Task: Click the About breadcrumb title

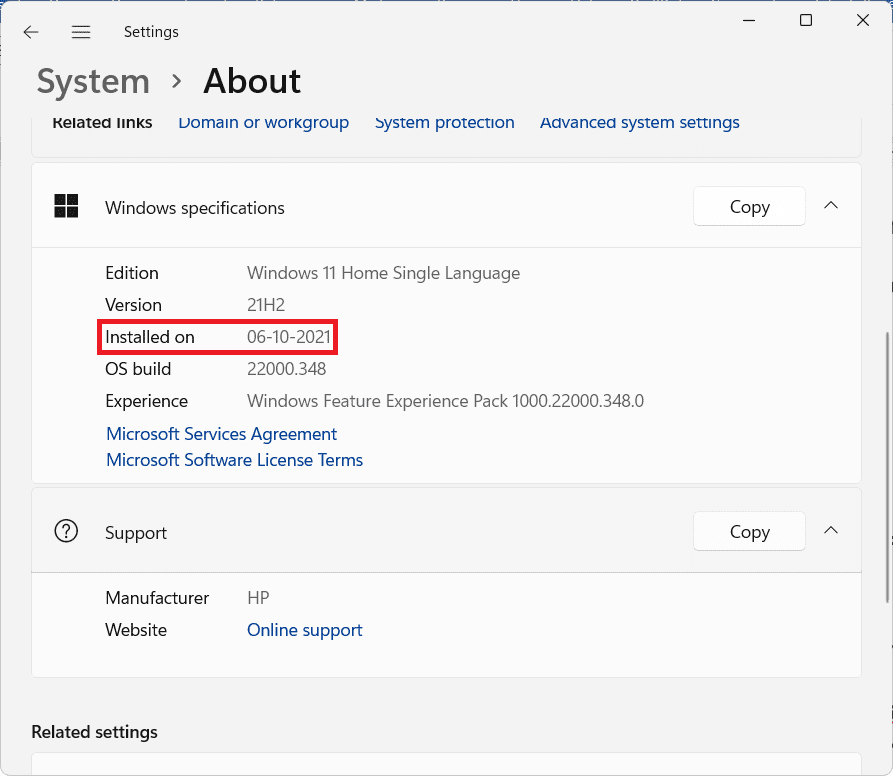Action: pyautogui.click(x=252, y=81)
